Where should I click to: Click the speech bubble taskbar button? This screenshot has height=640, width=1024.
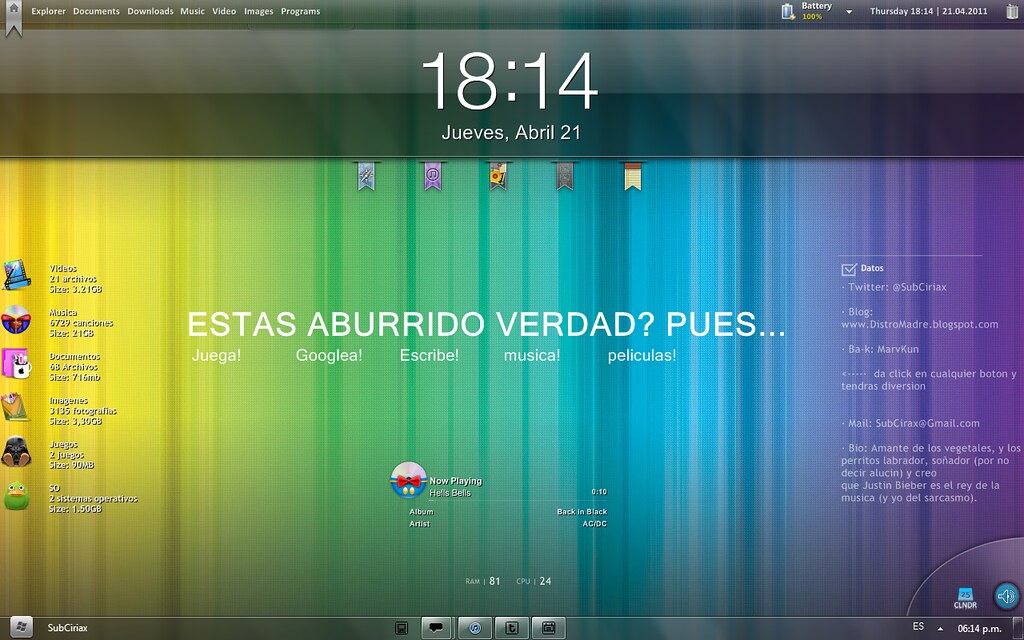point(436,628)
